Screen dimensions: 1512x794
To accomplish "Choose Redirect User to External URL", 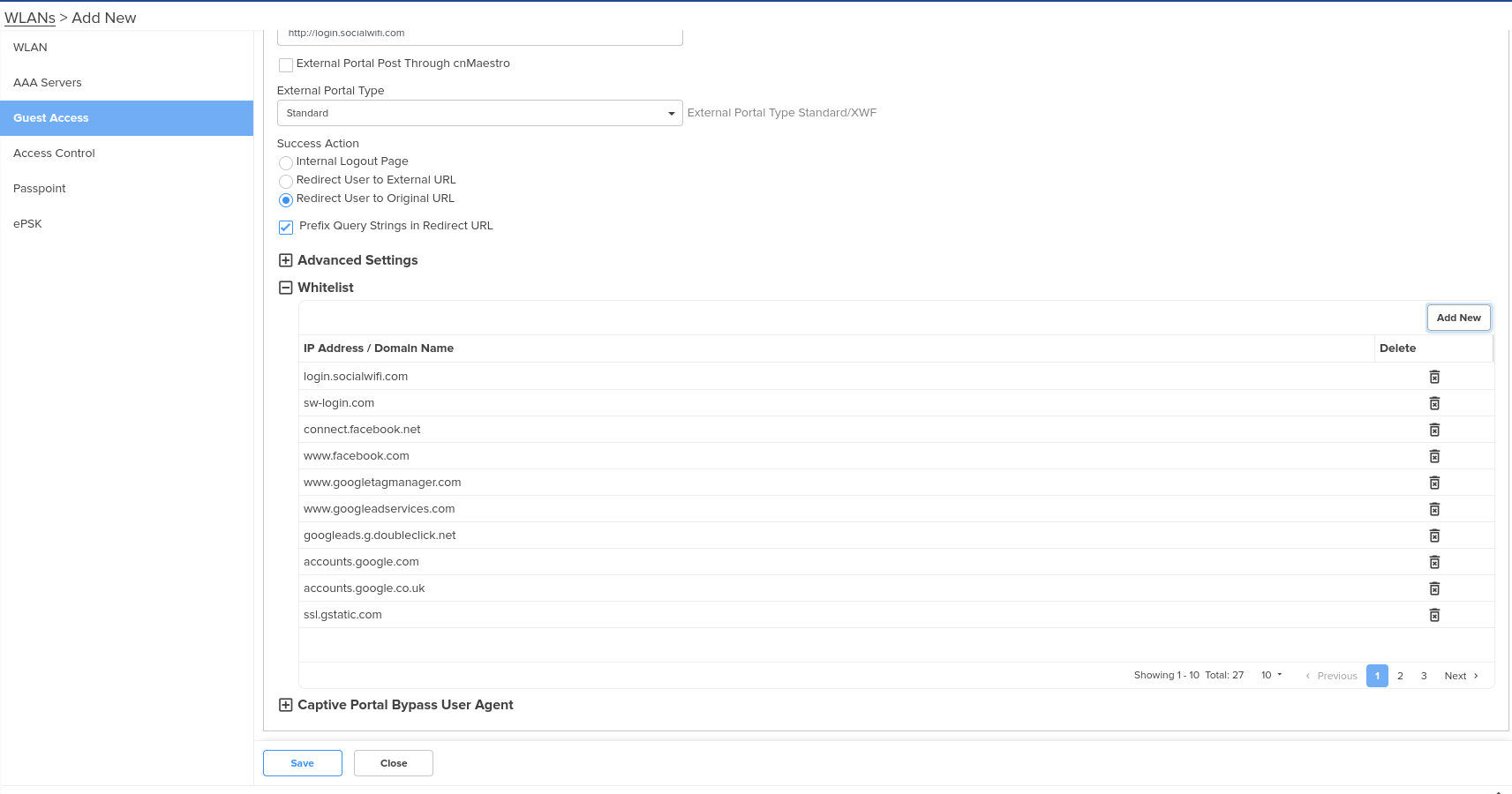I will (x=286, y=181).
